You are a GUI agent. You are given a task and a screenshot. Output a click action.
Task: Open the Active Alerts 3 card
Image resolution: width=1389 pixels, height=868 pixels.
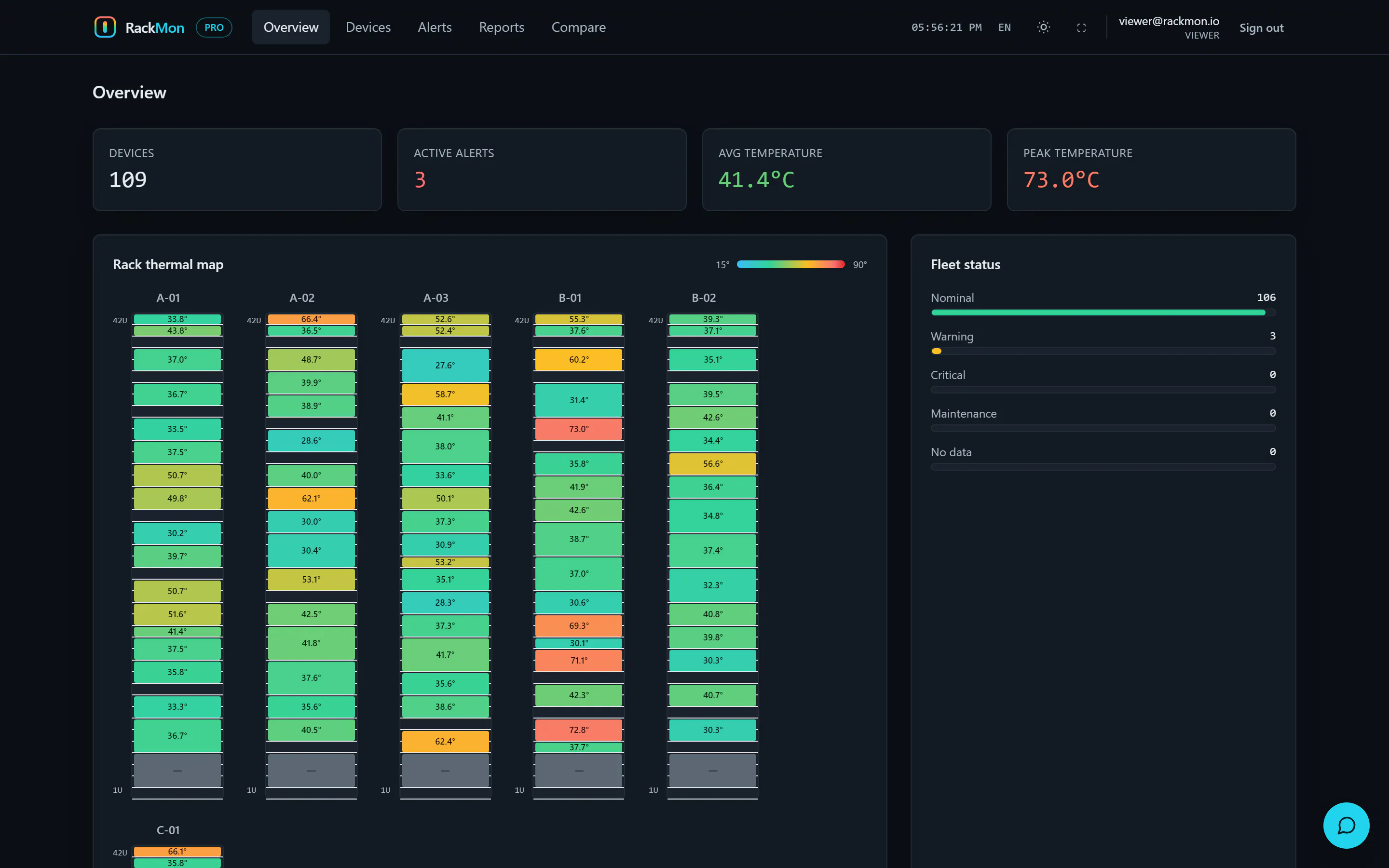click(542, 169)
